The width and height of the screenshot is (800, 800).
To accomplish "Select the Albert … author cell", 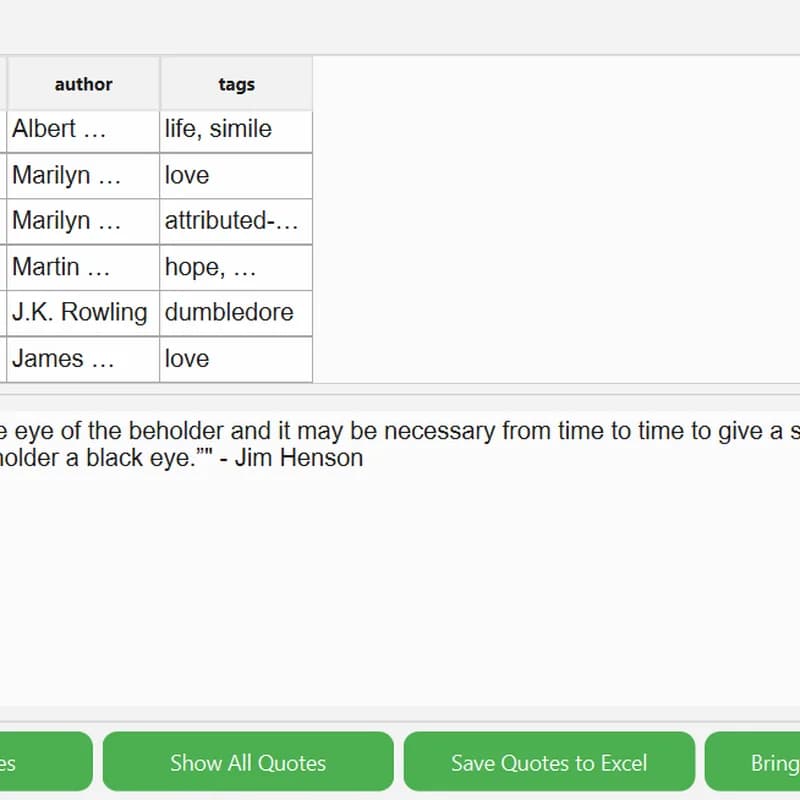I will 83,130.
